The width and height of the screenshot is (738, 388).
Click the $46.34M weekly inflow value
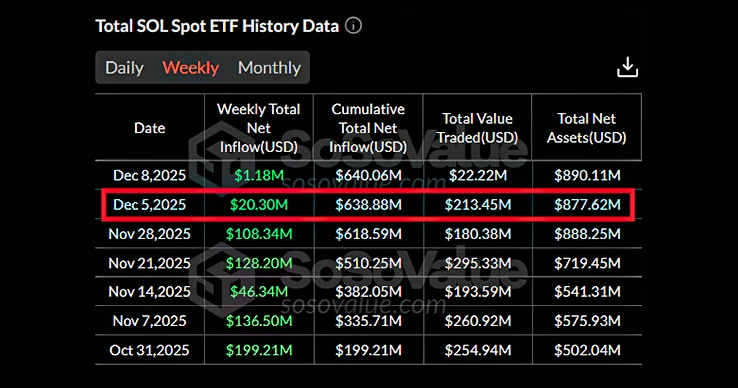coord(259,291)
